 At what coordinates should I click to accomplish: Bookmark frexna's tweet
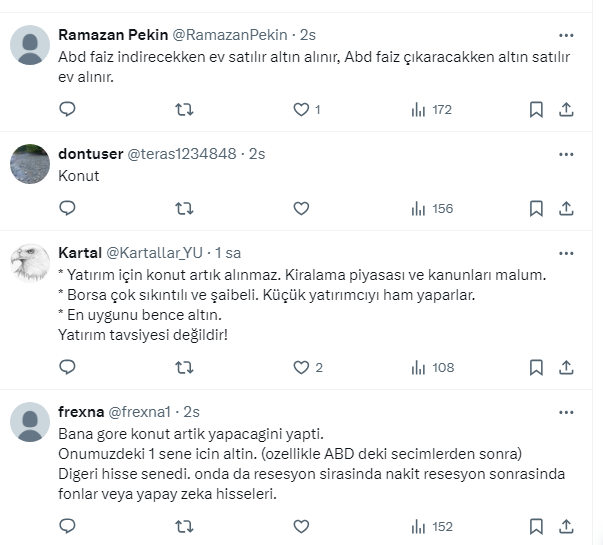click(x=536, y=526)
